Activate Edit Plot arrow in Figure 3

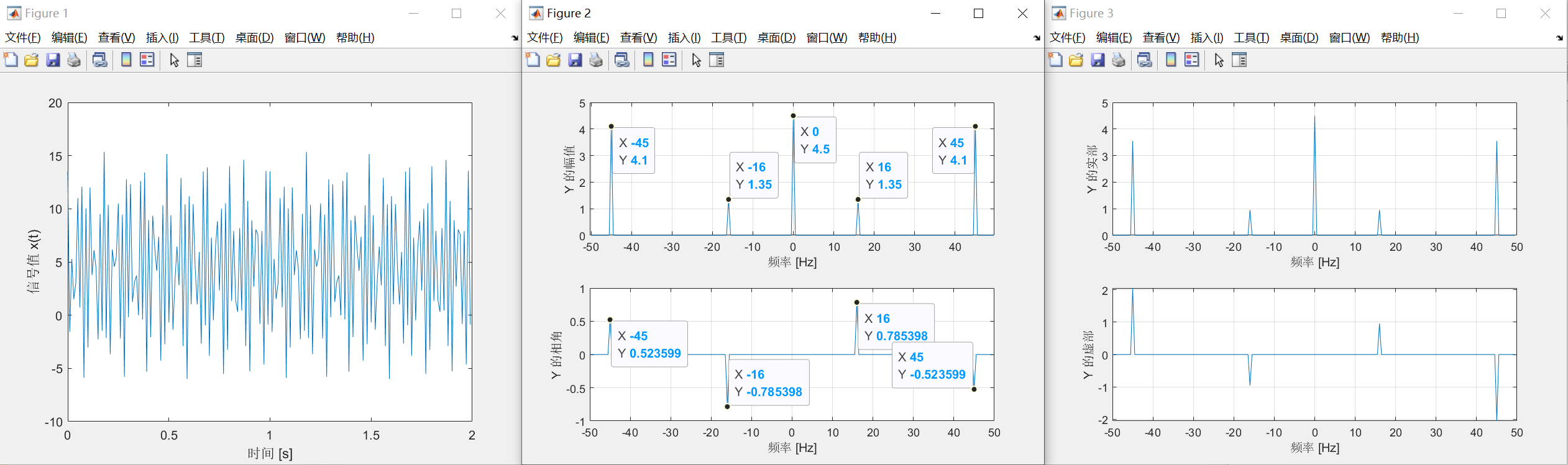(x=1219, y=60)
